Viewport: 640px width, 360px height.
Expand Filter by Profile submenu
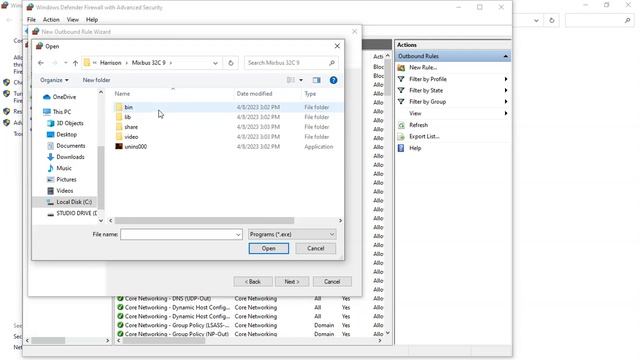(506, 79)
